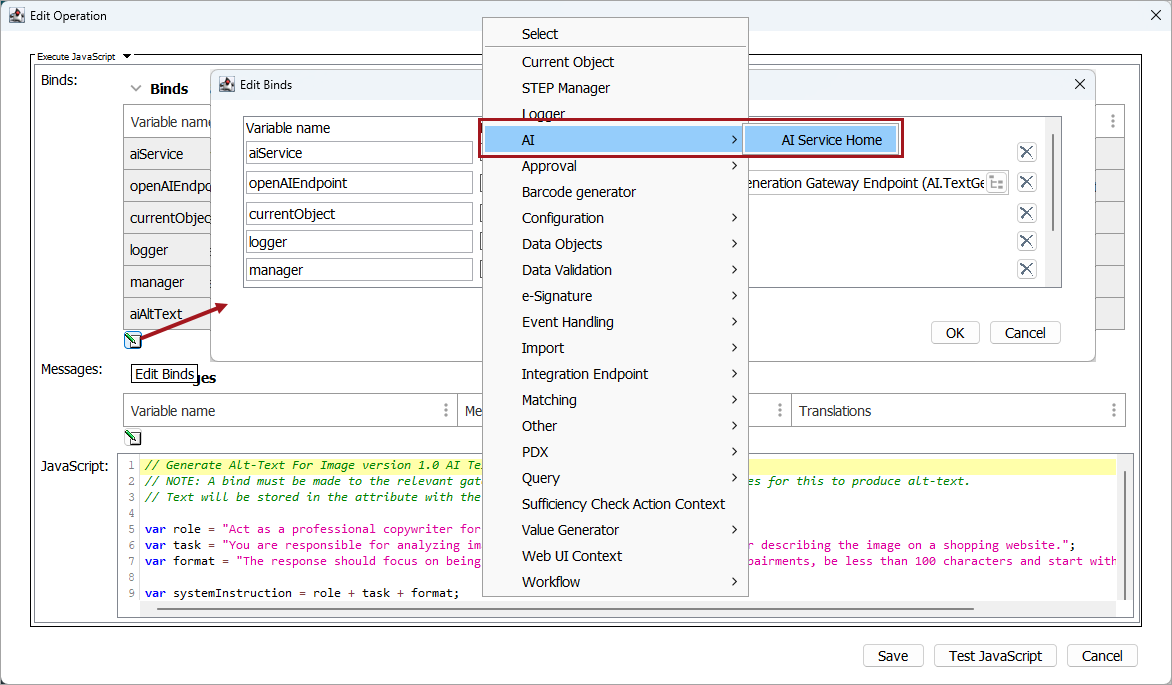1172x685 pixels.
Task: Click the Edit Binds pencil icon
Action: click(132, 340)
